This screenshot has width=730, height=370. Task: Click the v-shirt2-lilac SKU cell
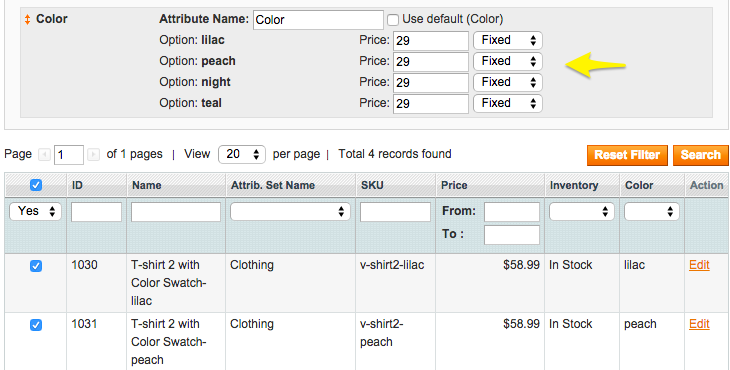tap(392, 265)
